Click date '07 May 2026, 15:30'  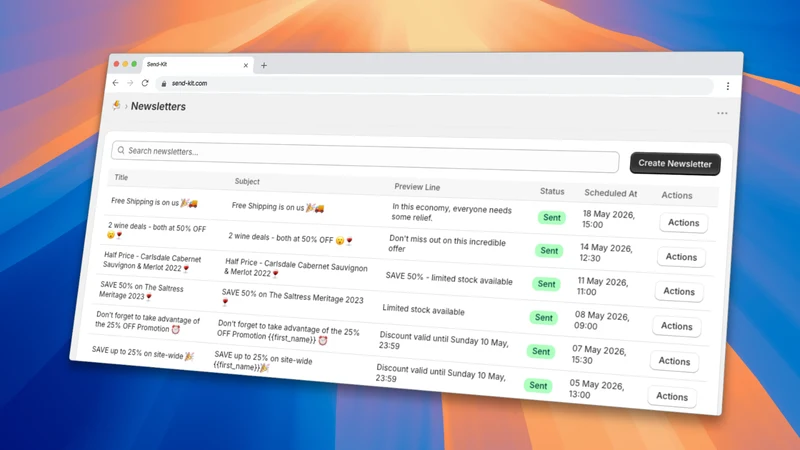pyautogui.click(x=598, y=355)
